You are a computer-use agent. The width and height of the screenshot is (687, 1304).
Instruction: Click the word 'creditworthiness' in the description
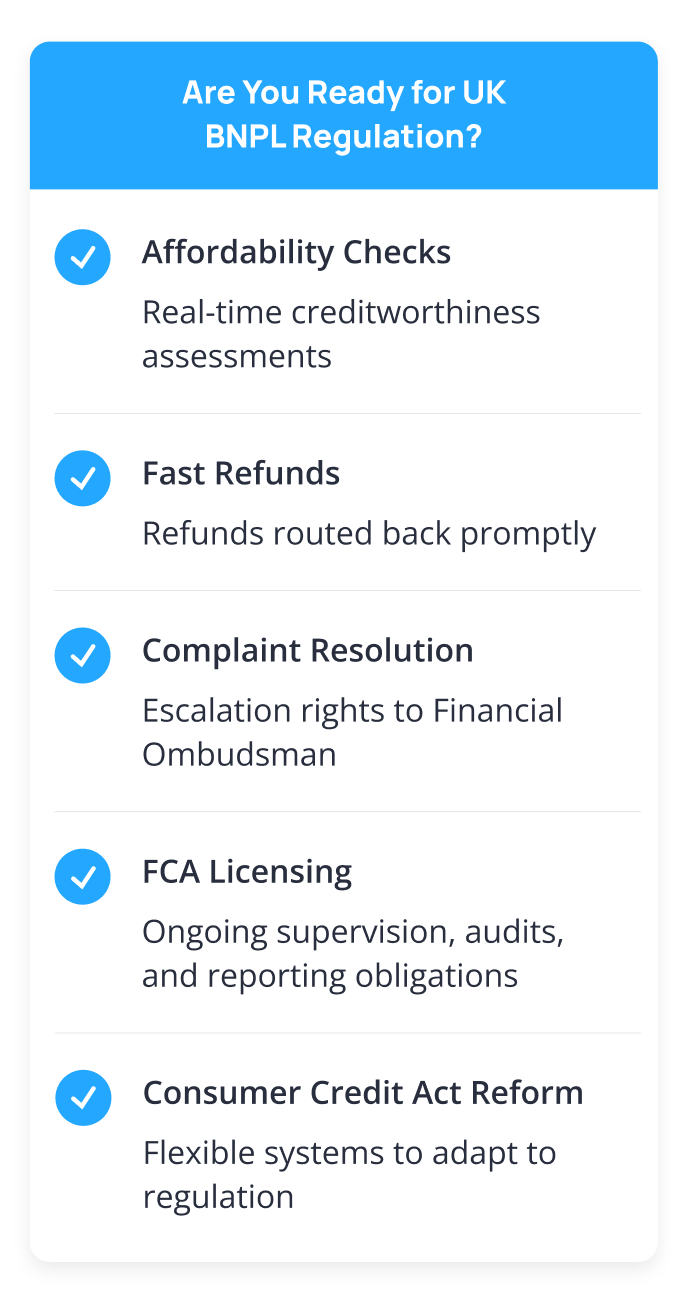(416, 312)
